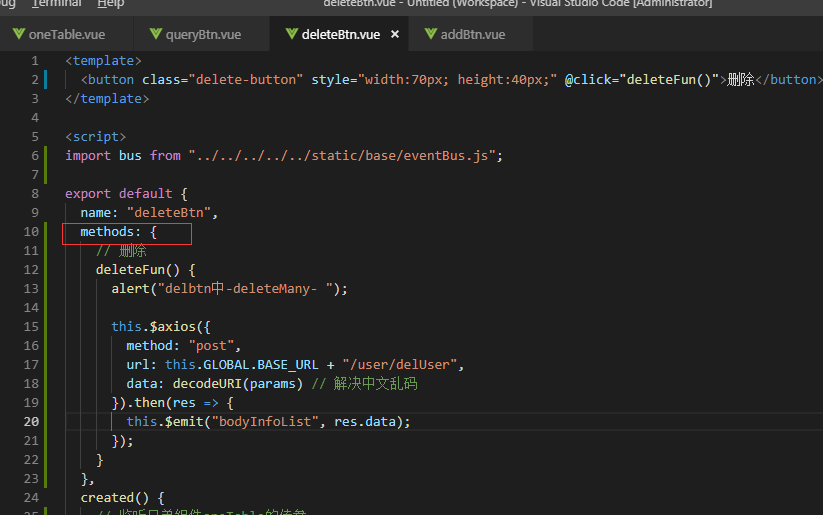
Task: Close the deleteBtn.vue tab
Action: (x=395, y=34)
